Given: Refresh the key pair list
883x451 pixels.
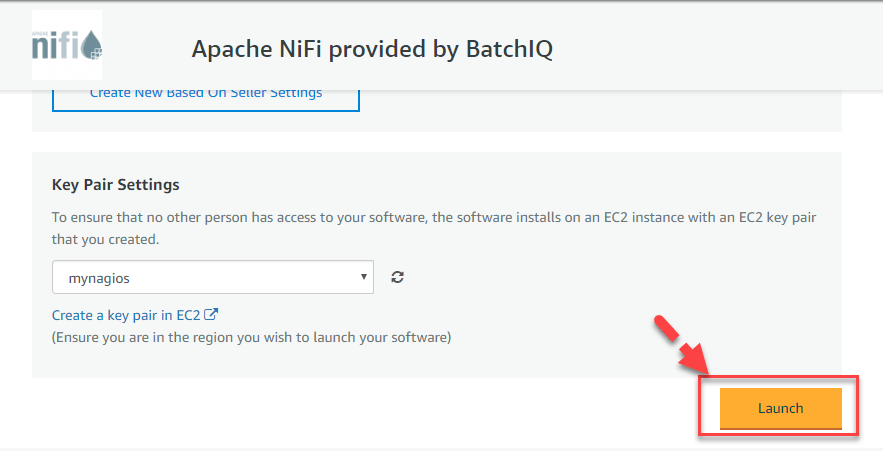Looking at the screenshot, I should [397, 278].
